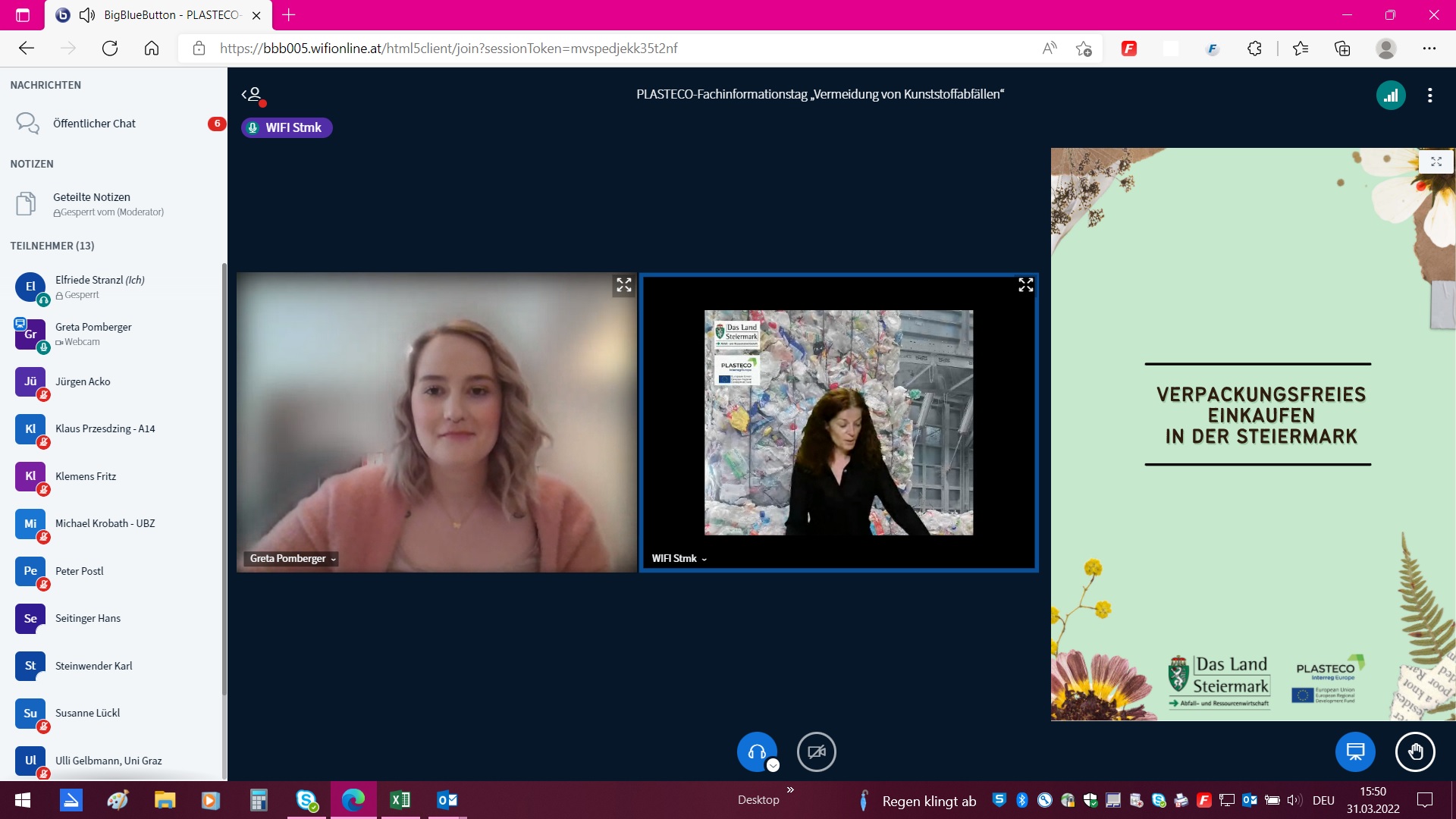The width and height of the screenshot is (1456, 819).
Task: Open Outlook from the taskbar
Action: tap(447, 800)
